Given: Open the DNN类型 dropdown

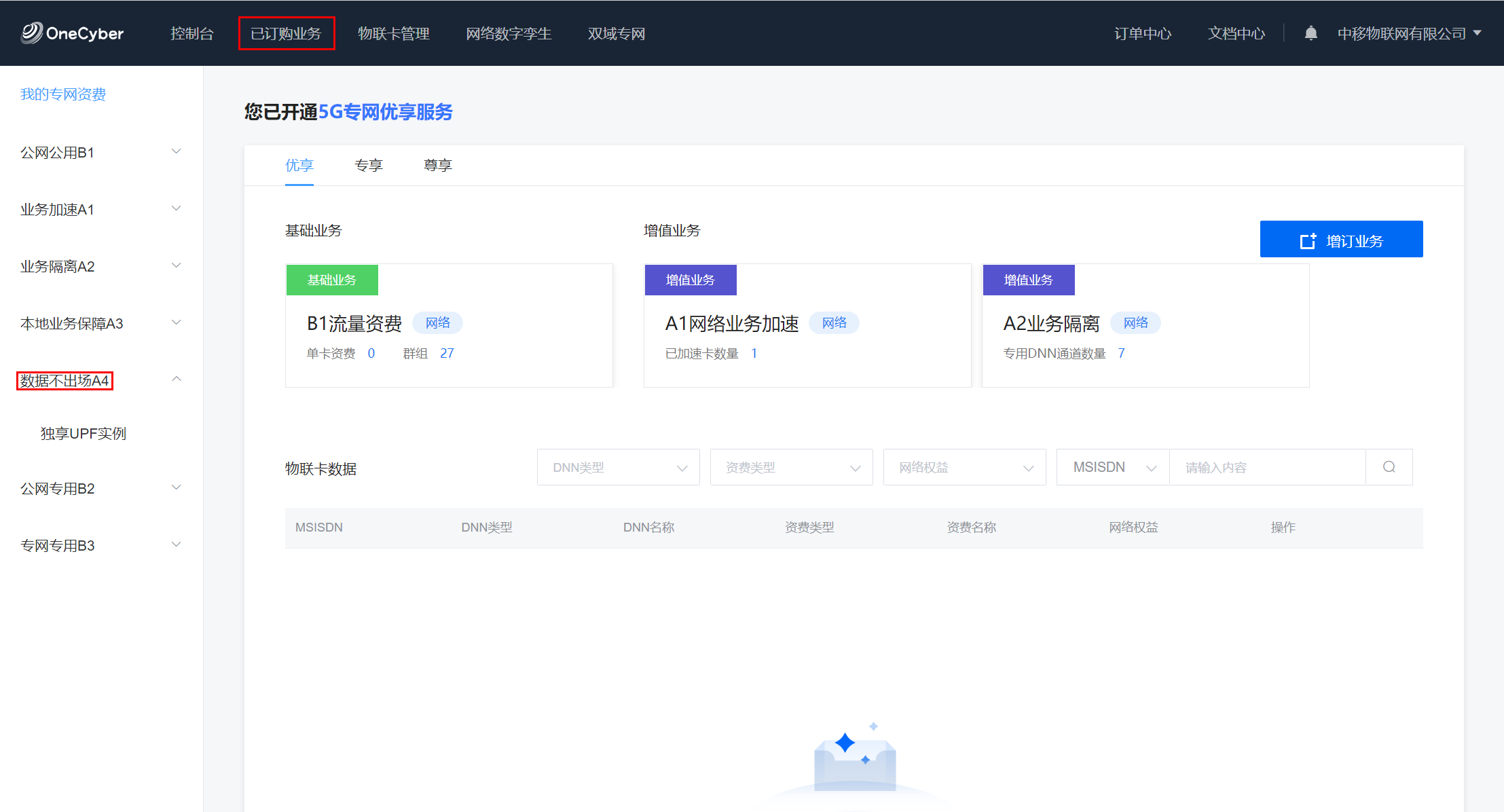Looking at the screenshot, I should click(617, 467).
